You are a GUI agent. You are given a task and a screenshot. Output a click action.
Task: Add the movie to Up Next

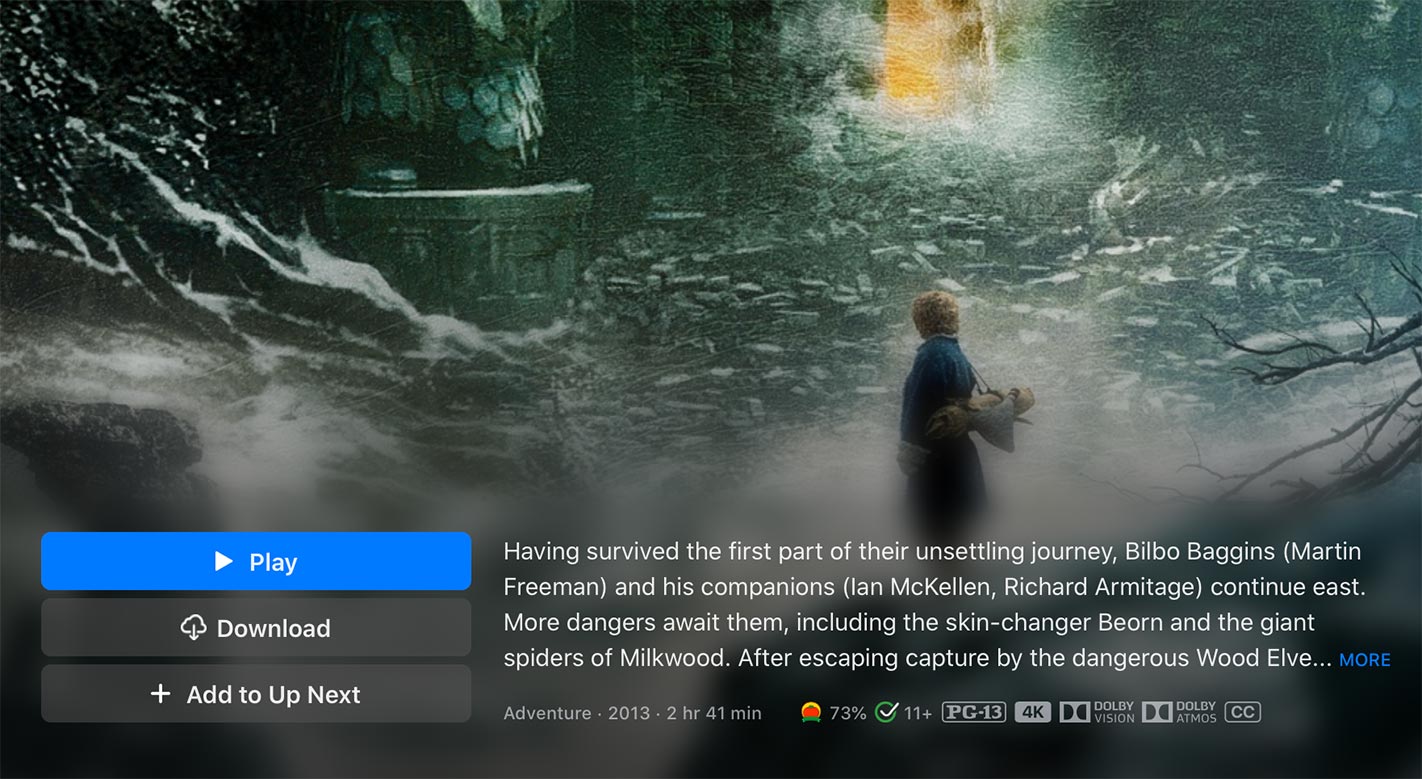pyautogui.click(x=256, y=694)
